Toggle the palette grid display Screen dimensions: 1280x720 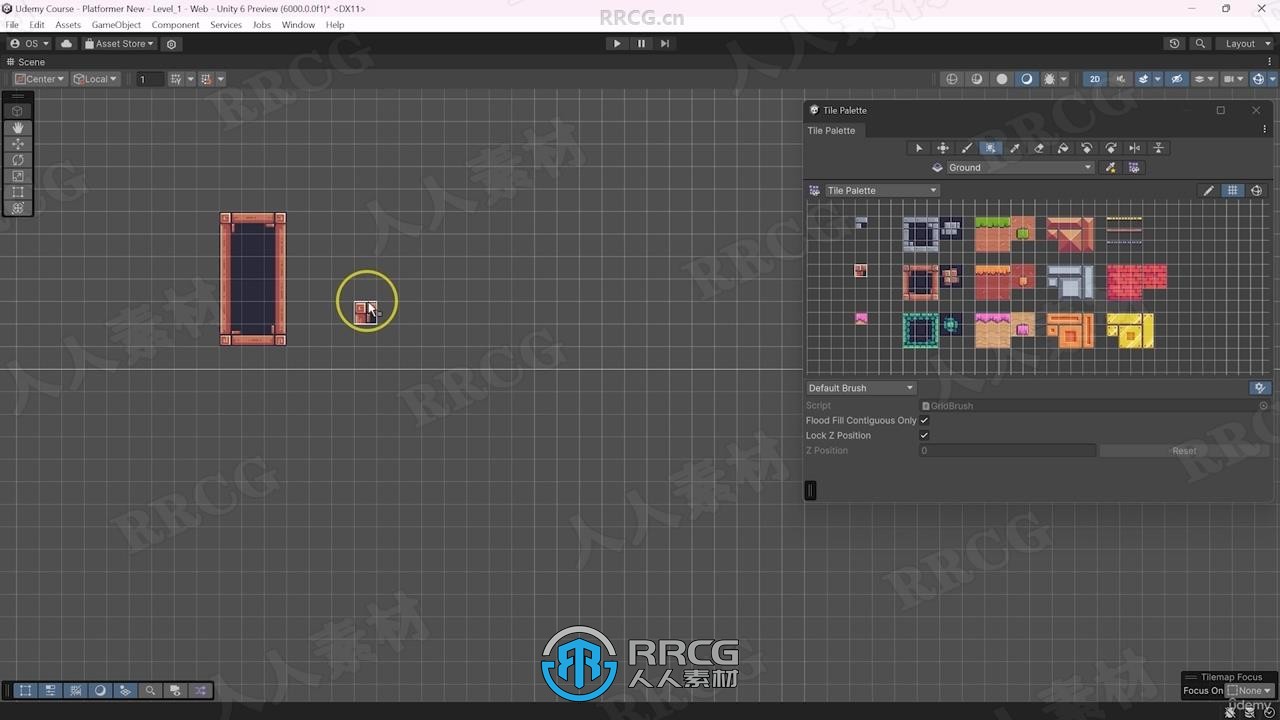[1233, 191]
